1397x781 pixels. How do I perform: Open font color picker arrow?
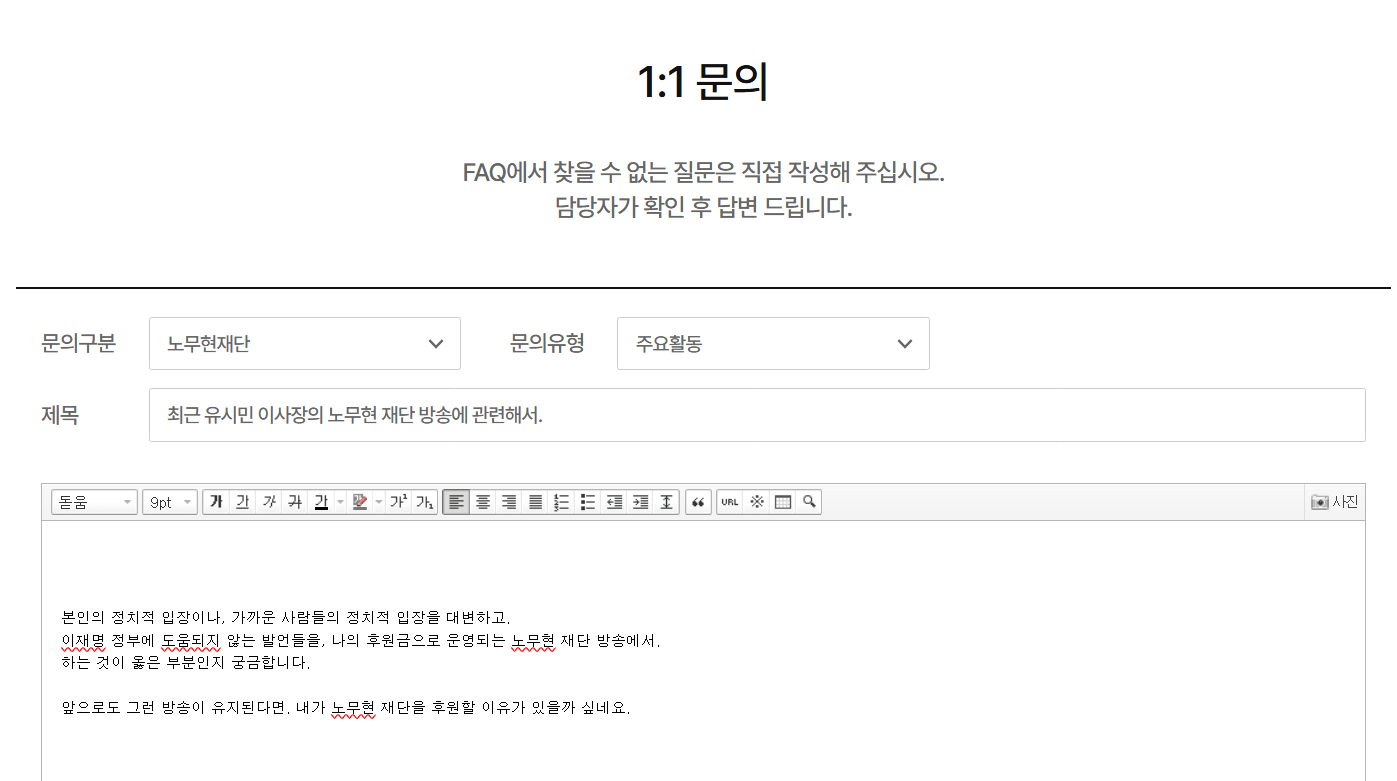coord(340,502)
